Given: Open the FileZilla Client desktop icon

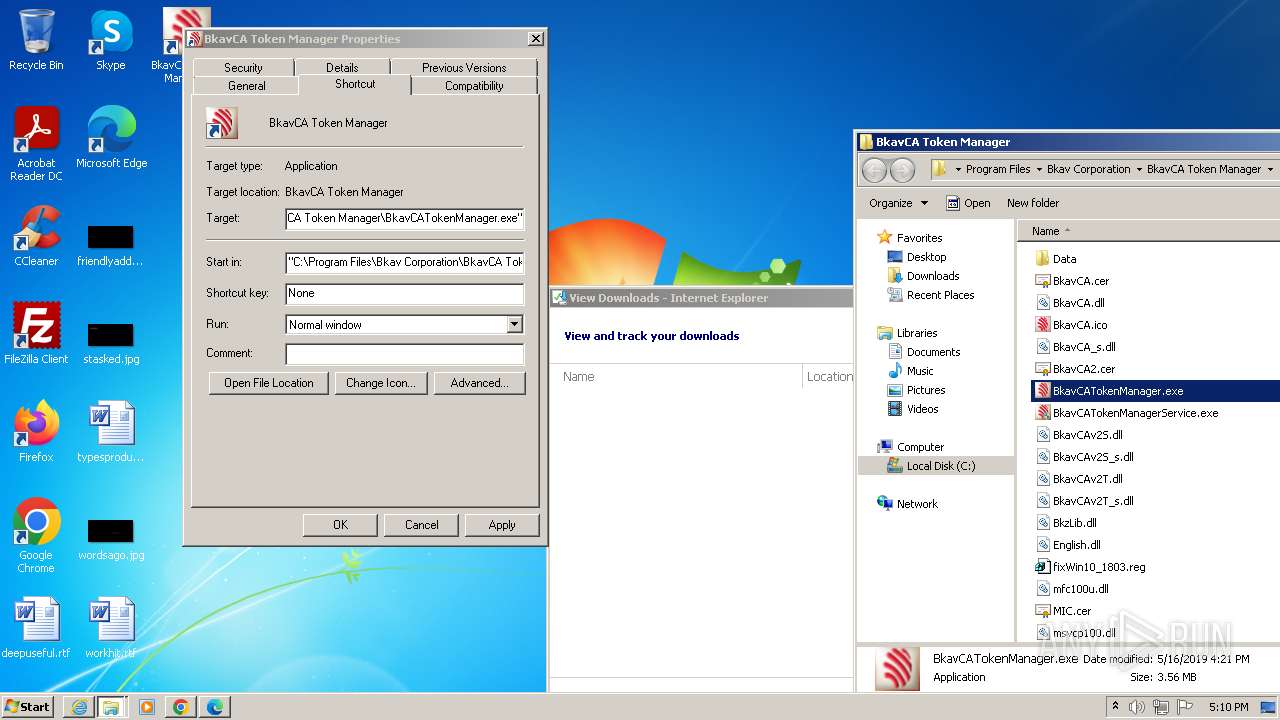Looking at the screenshot, I should [x=36, y=333].
